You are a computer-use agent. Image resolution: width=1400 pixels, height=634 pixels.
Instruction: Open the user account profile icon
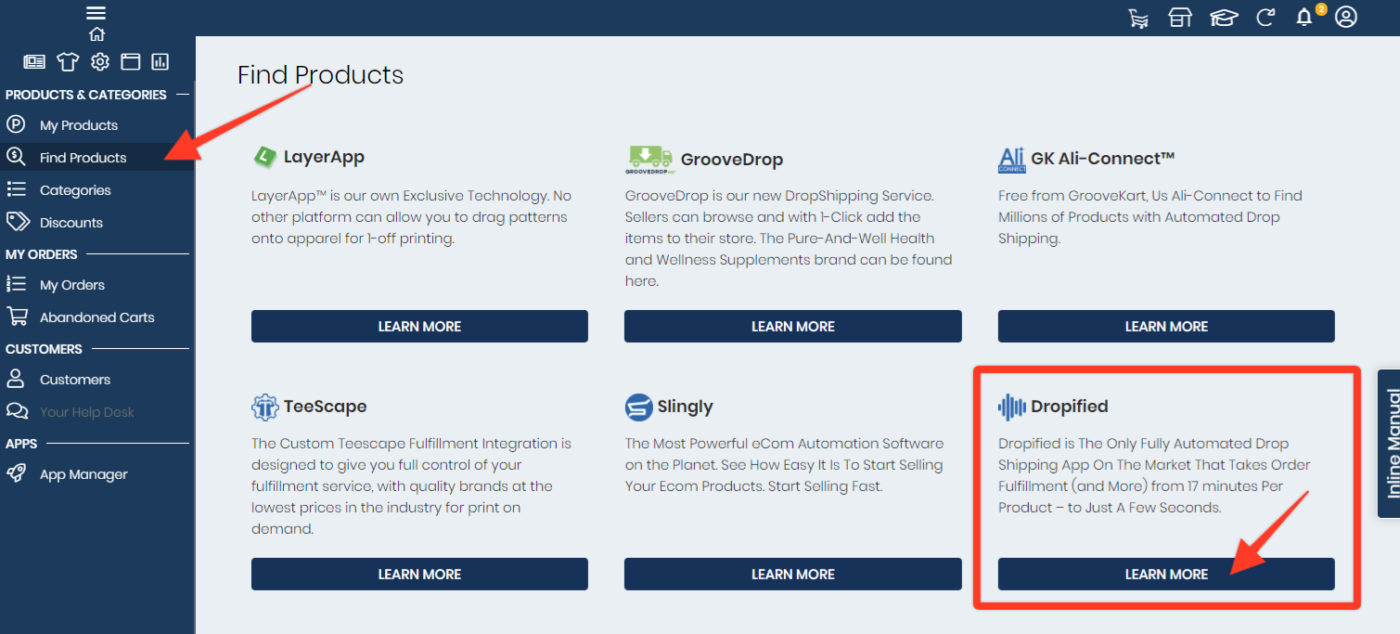pos(1346,17)
